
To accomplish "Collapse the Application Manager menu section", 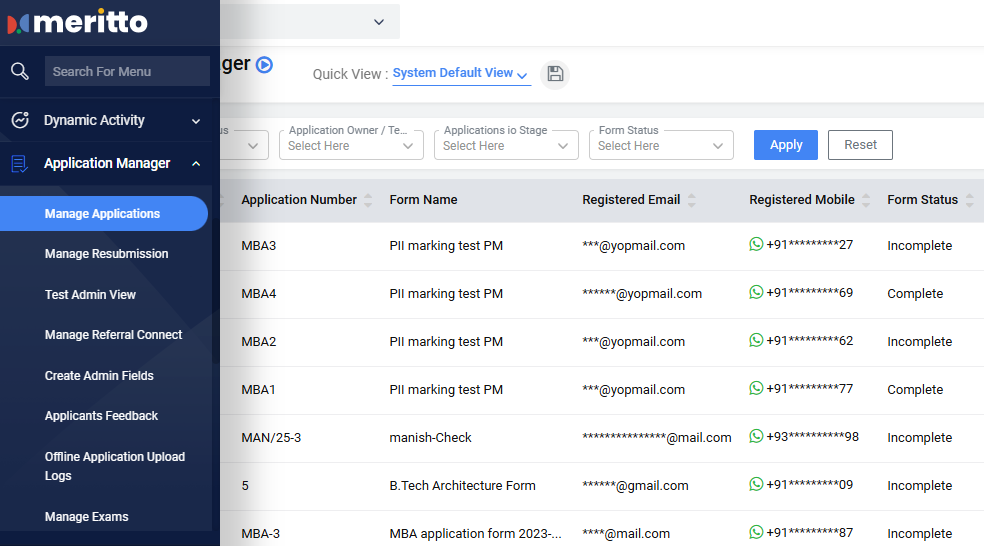I will tap(196, 164).
